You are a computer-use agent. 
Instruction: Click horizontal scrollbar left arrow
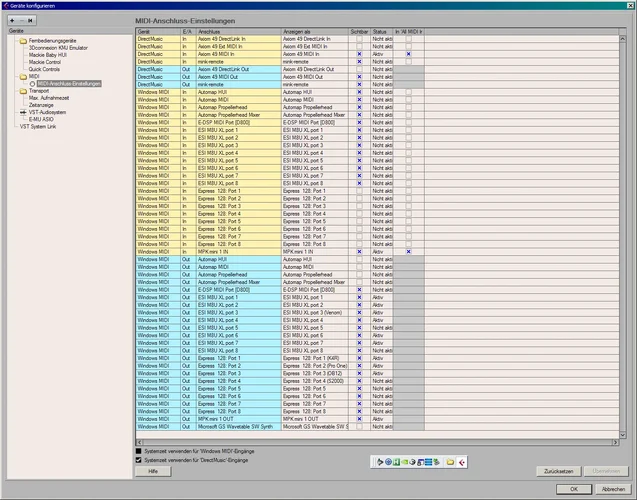pyautogui.click(x=139, y=442)
